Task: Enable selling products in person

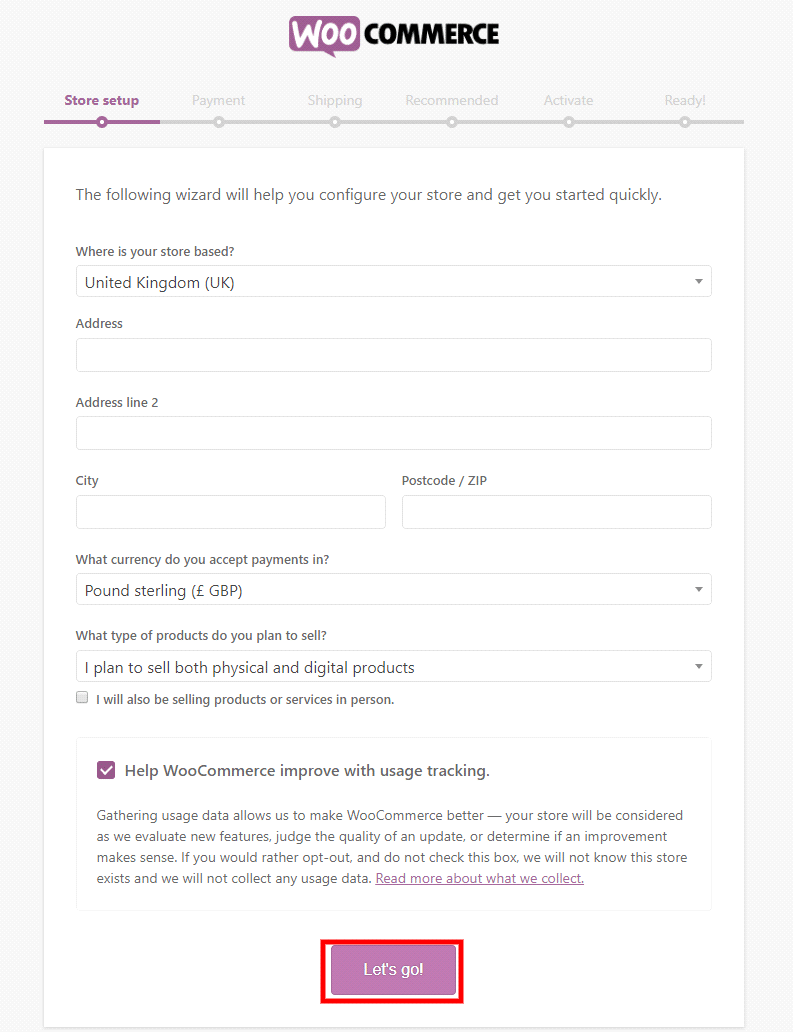Action: 82,697
